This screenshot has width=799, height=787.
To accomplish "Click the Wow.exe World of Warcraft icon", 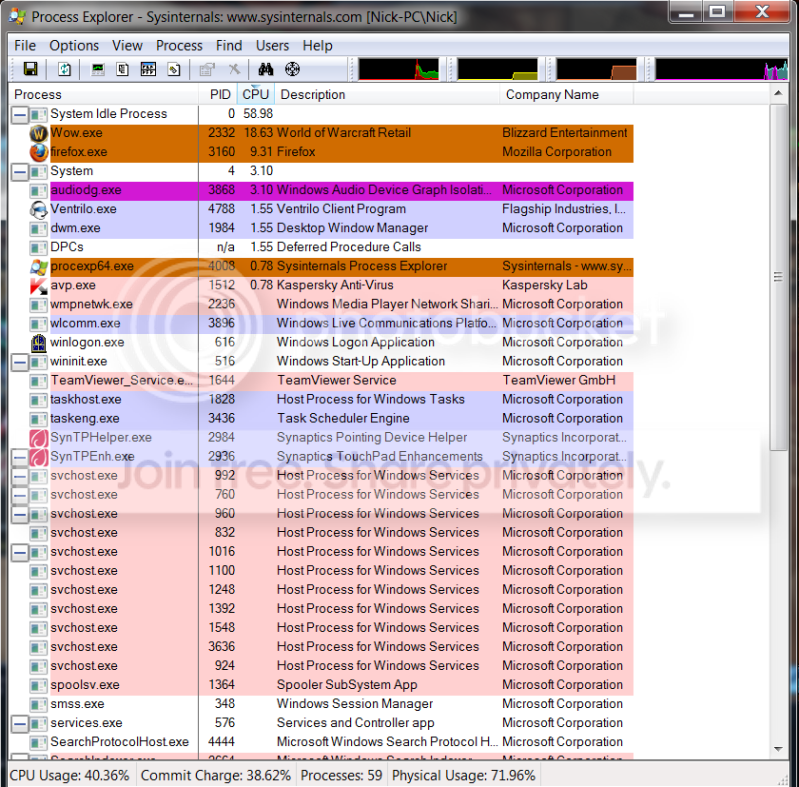I will tap(39, 134).
